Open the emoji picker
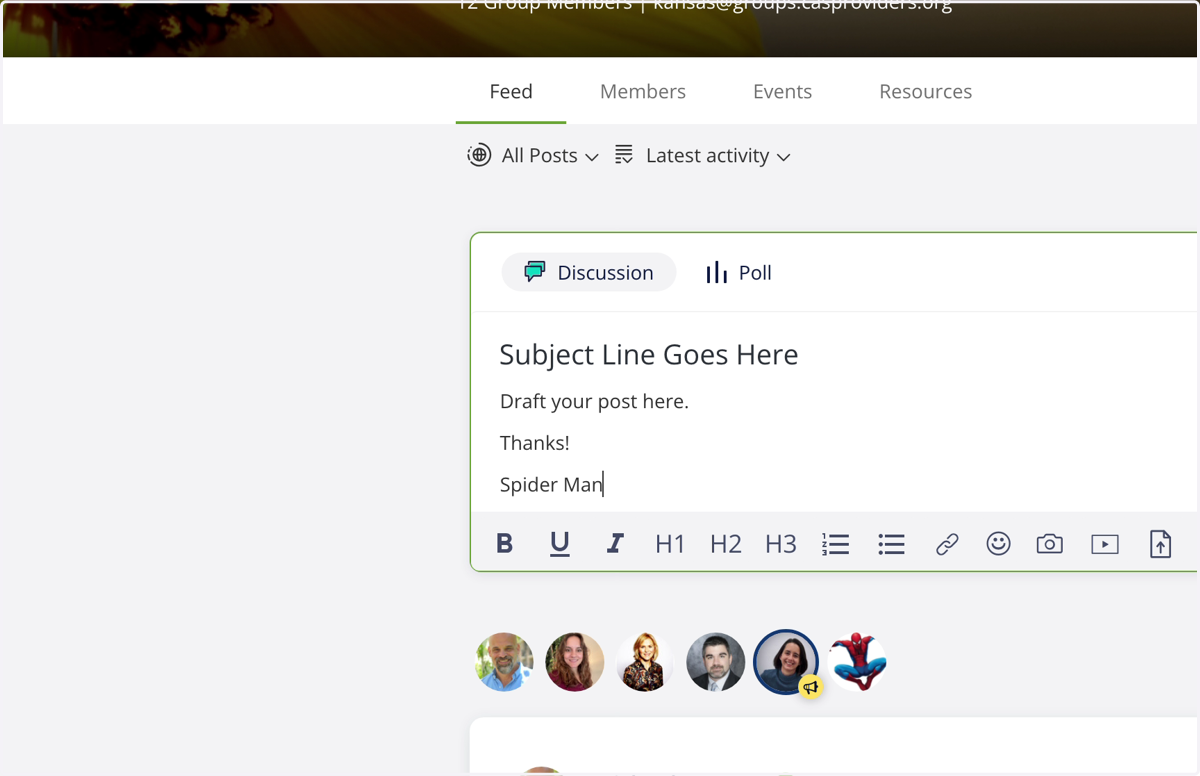This screenshot has height=776, width=1200. coord(998,543)
